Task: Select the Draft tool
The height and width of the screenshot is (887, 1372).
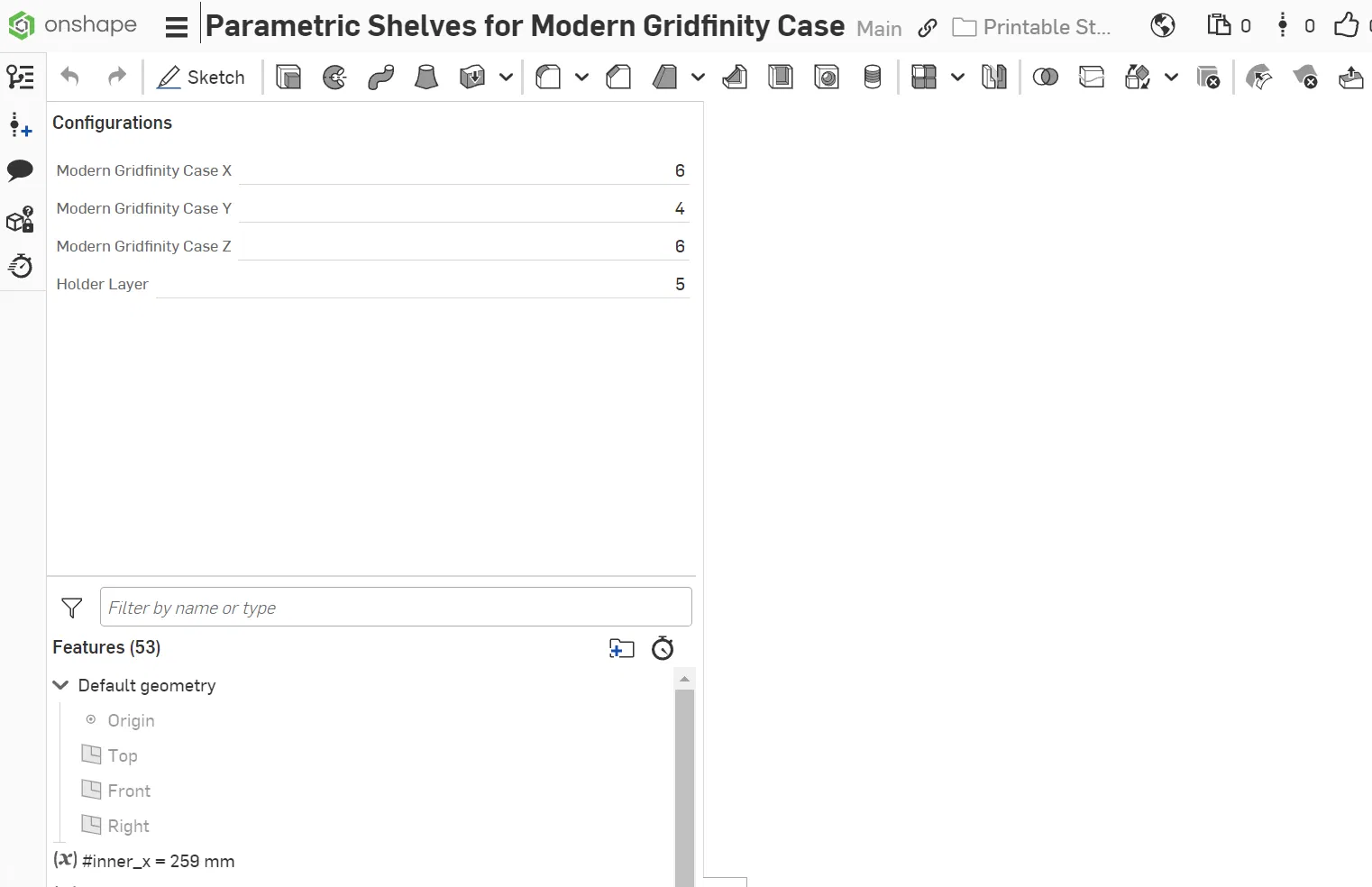Action: (x=664, y=78)
